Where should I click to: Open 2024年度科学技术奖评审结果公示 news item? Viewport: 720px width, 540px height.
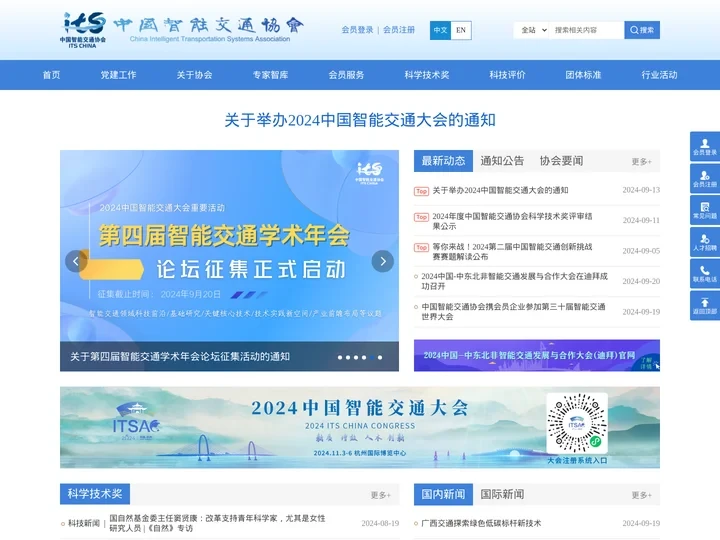tap(512, 221)
